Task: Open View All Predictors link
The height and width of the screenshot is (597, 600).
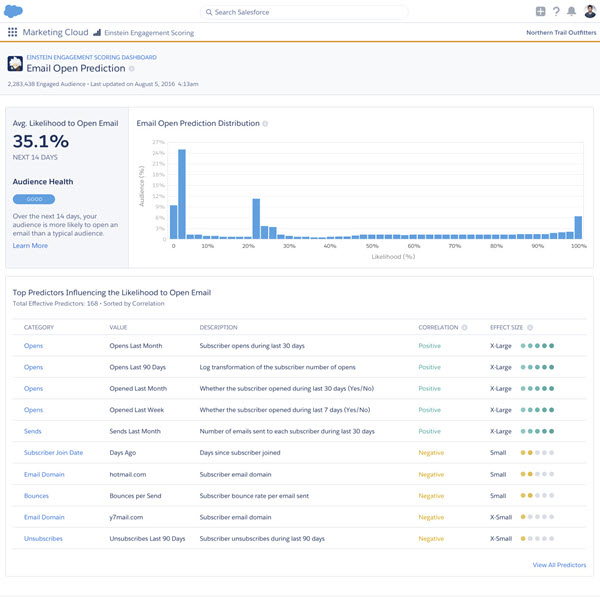Action: [559, 565]
